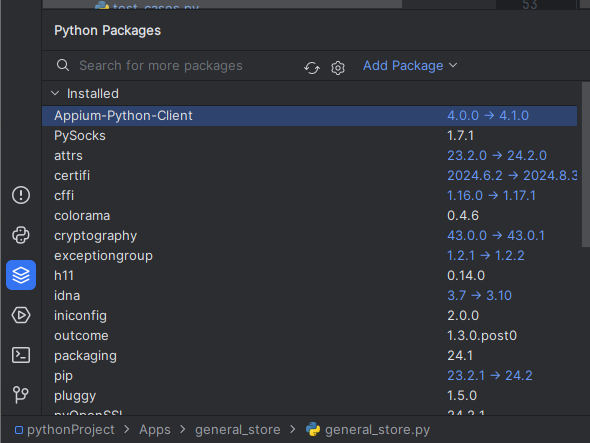Click packaging version 24.1
This screenshot has width=590, height=443.
pos(460,356)
